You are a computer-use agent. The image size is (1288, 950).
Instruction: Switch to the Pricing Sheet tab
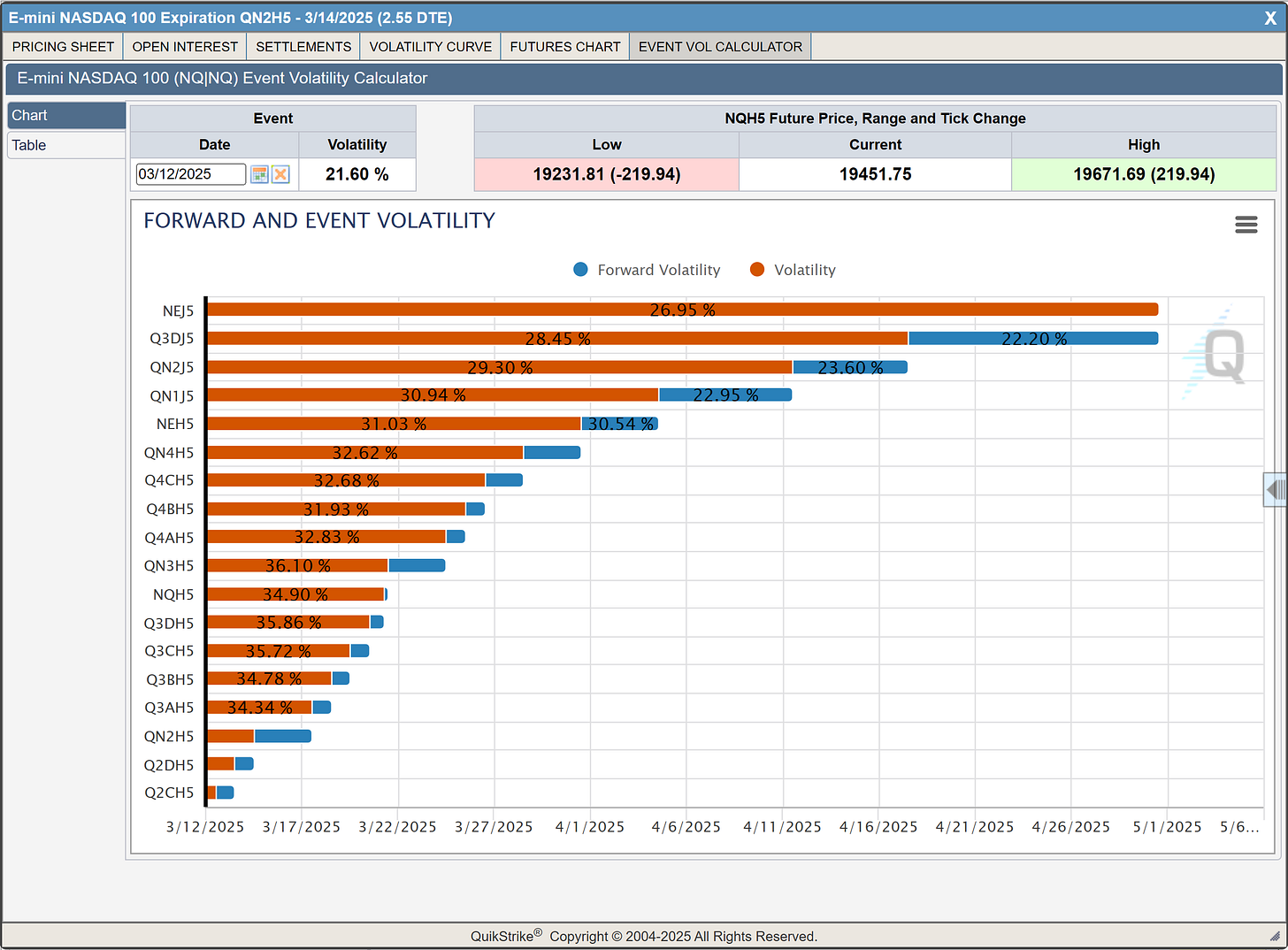[x=63, y=47]
